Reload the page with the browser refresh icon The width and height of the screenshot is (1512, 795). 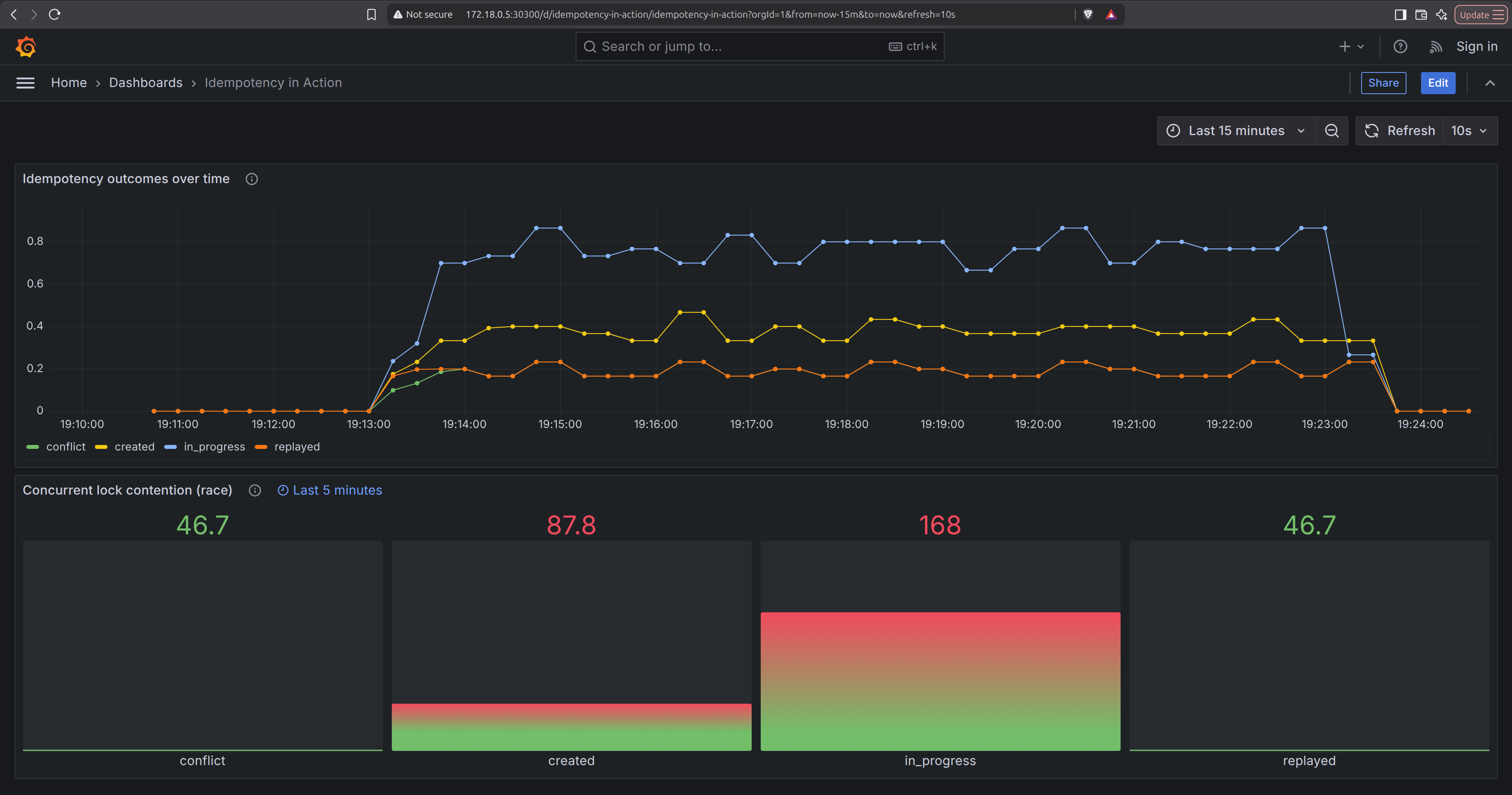tap(55, 14)
